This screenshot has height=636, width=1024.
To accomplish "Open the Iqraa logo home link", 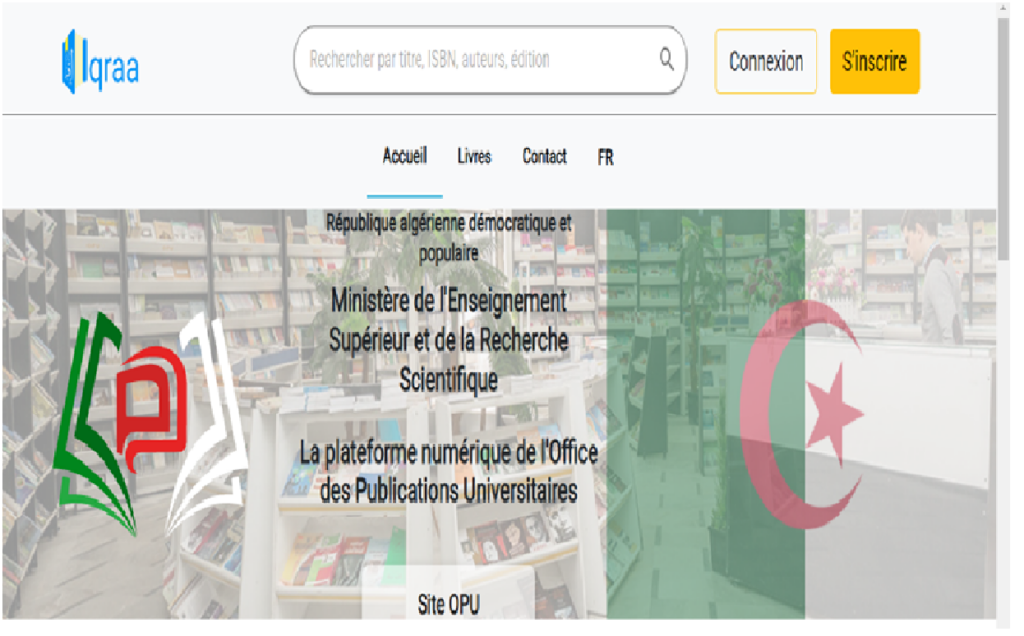I will click(x=101, y=62).
